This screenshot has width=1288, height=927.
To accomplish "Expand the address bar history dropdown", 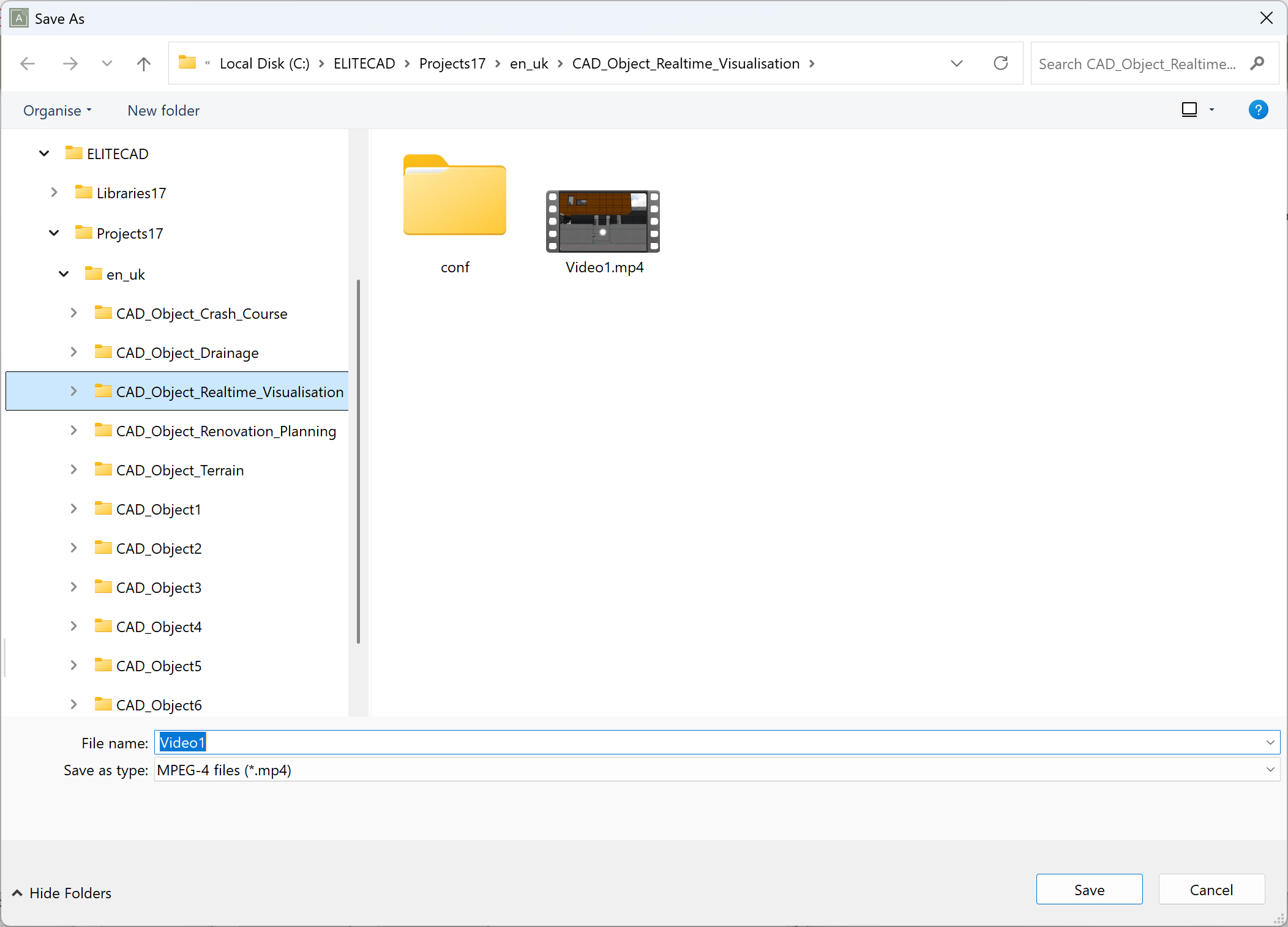I will click(957, 64).
